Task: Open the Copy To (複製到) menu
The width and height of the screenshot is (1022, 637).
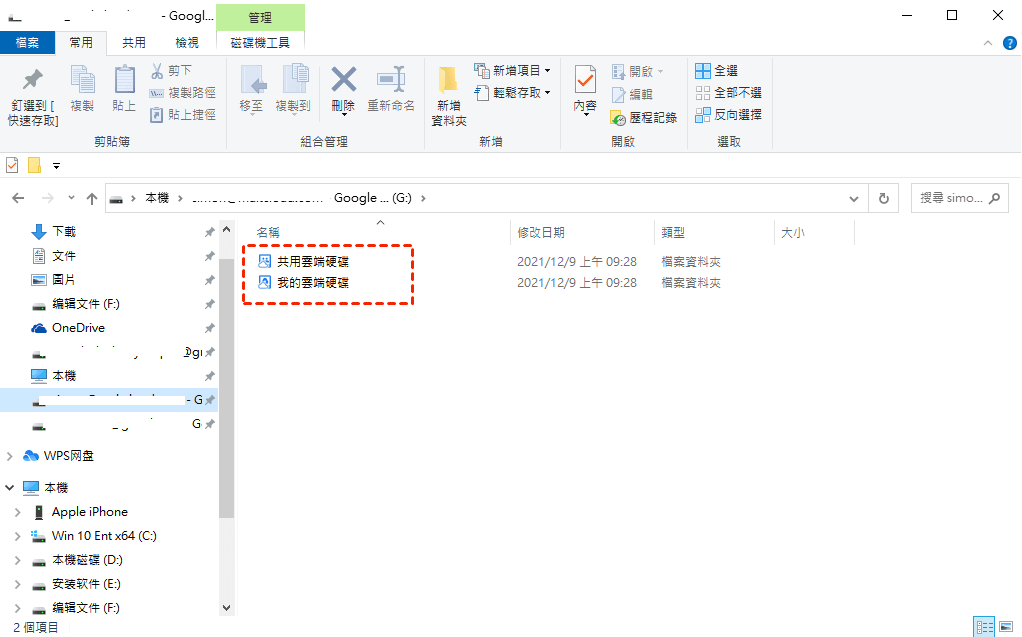Action: tap(293, 89)
